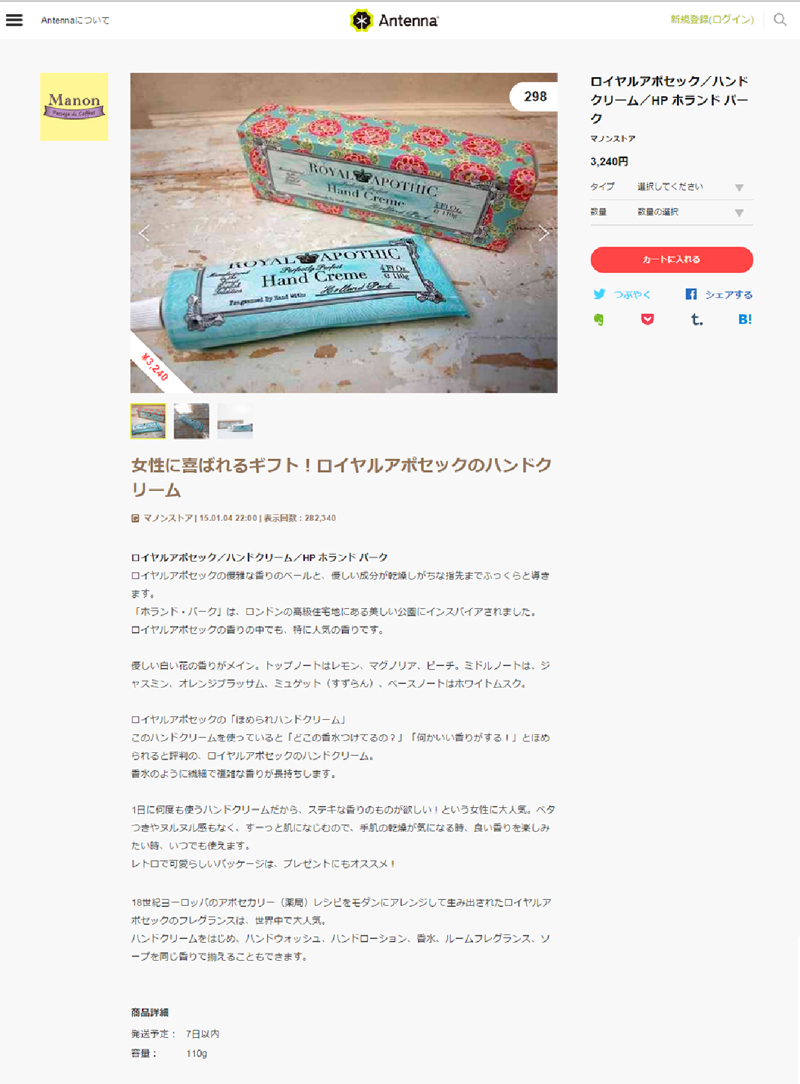Show the previous product image arrow
Image resolution: width=800 pixels, height=1084 pixels.
click(144, 233)
